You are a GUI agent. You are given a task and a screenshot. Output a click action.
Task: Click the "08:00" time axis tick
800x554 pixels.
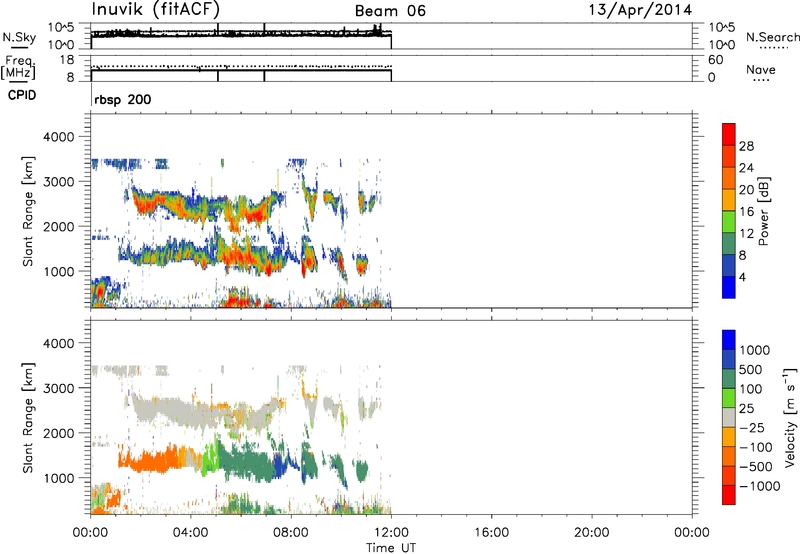pos(291,533)
